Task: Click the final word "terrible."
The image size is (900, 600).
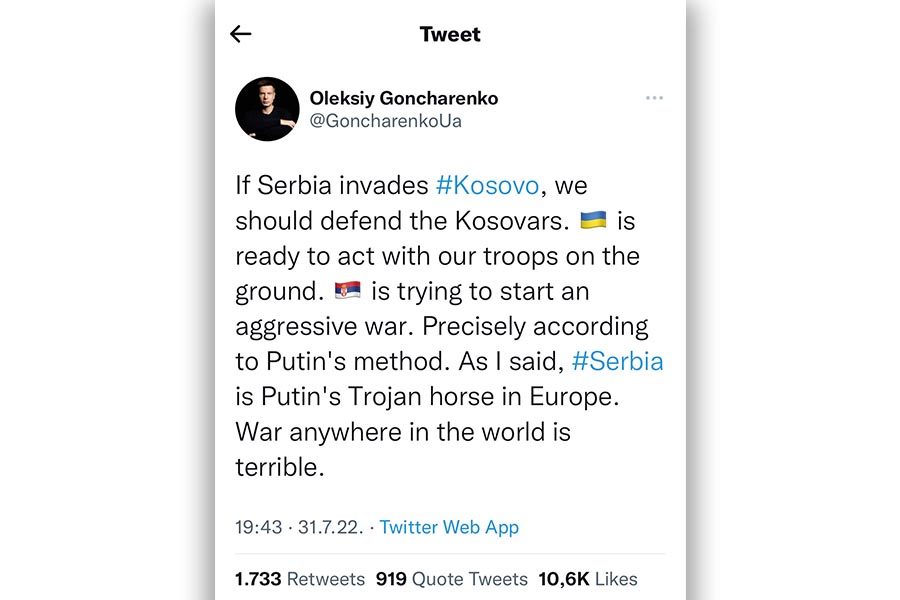Action: click(279, 466)
